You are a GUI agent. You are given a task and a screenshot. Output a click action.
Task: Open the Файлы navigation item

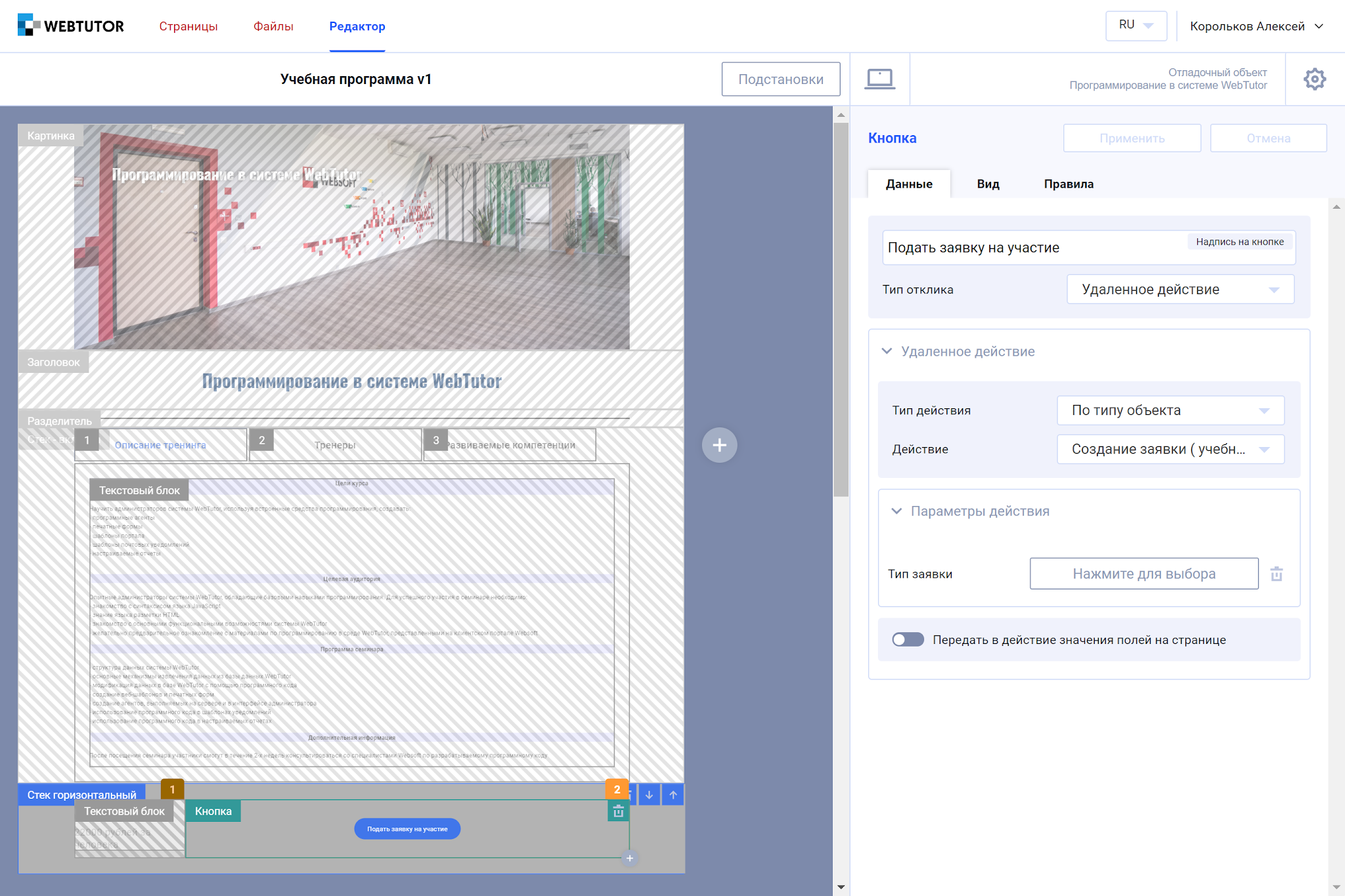tap(273, 26)
